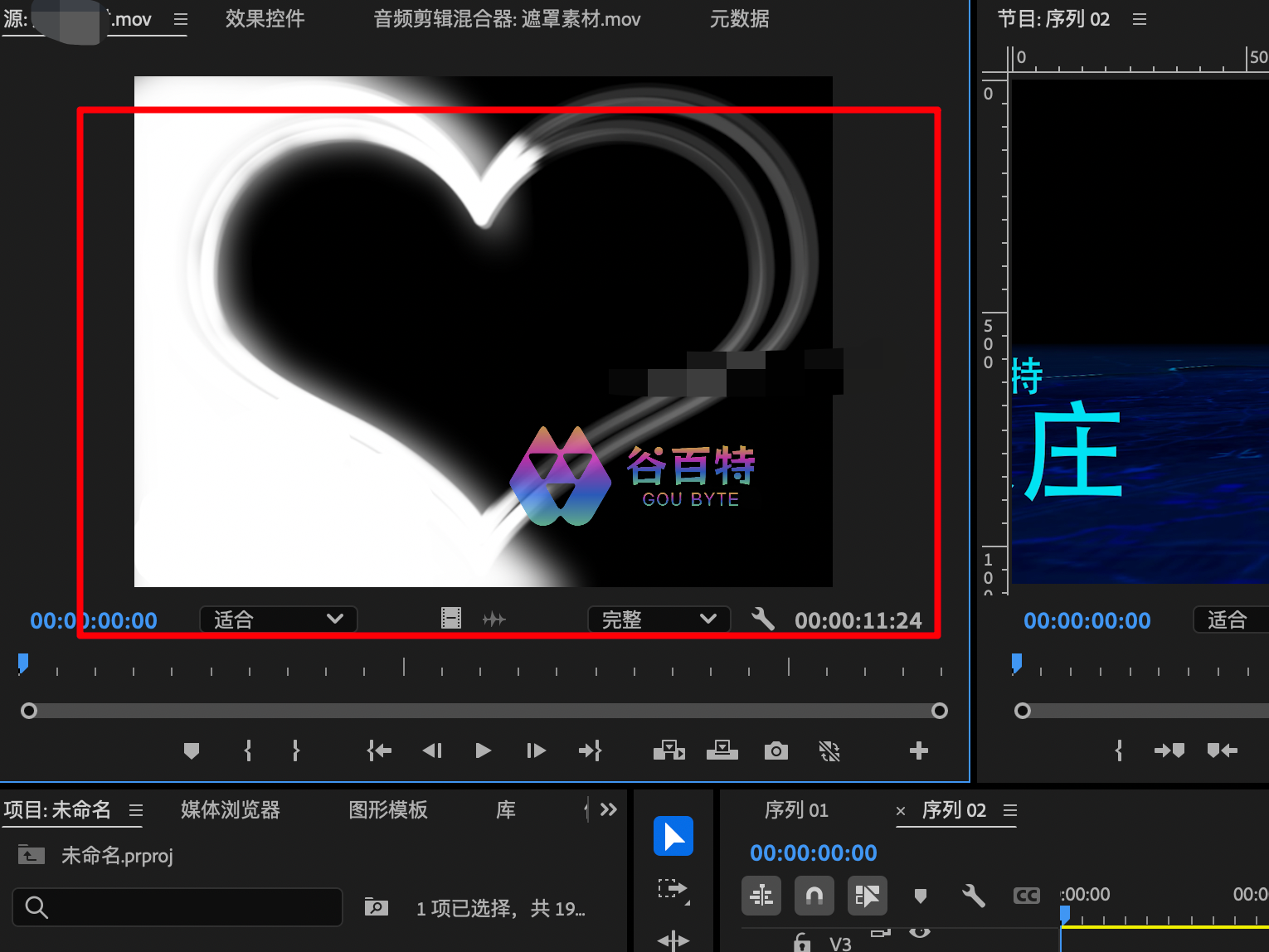Click the source monitor playhead marker
Image resolution: width=1269 pixels, height=952 pixels.
(23, 663)
